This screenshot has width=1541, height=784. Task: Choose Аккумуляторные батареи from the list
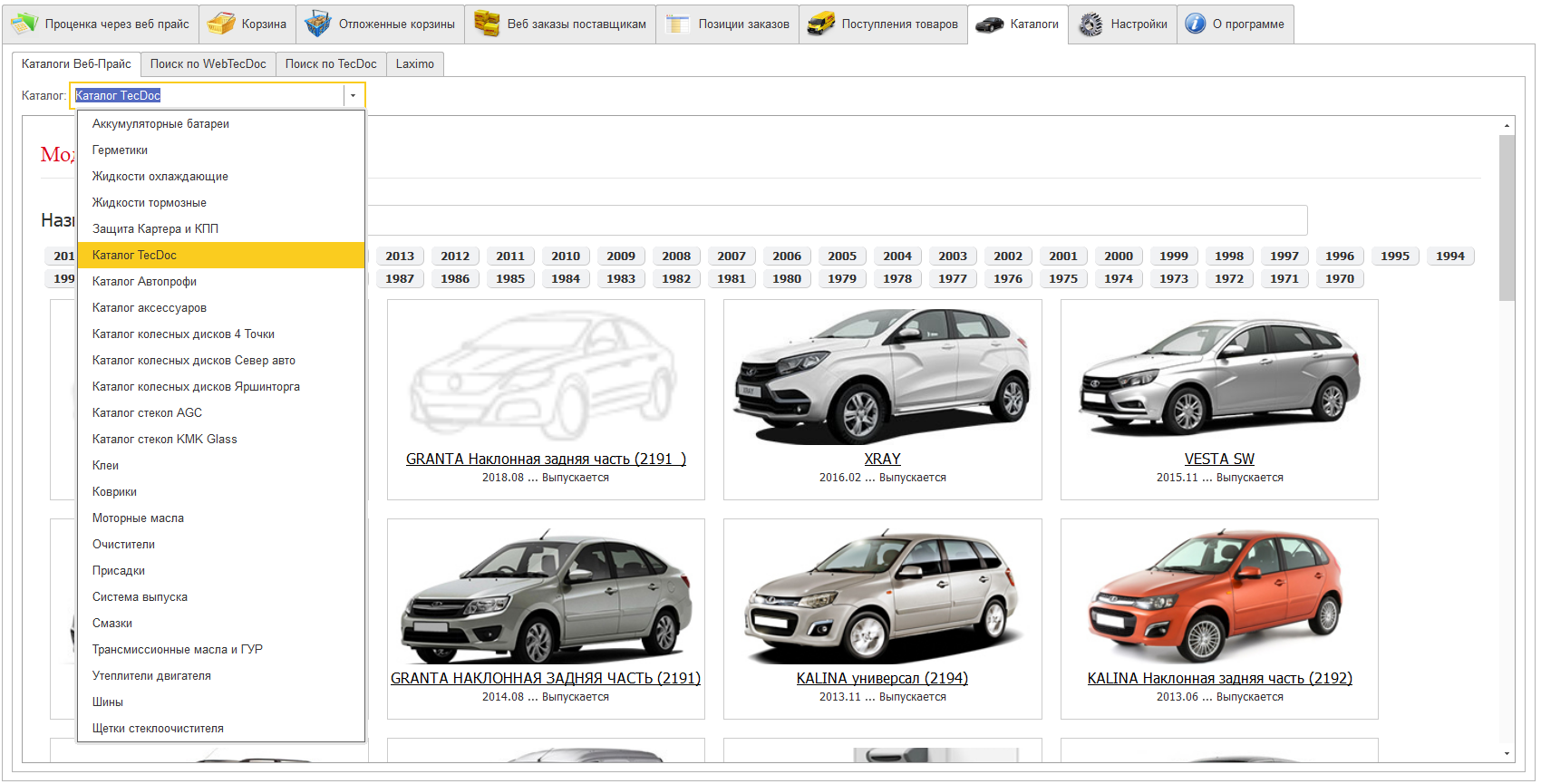point(221,124)
